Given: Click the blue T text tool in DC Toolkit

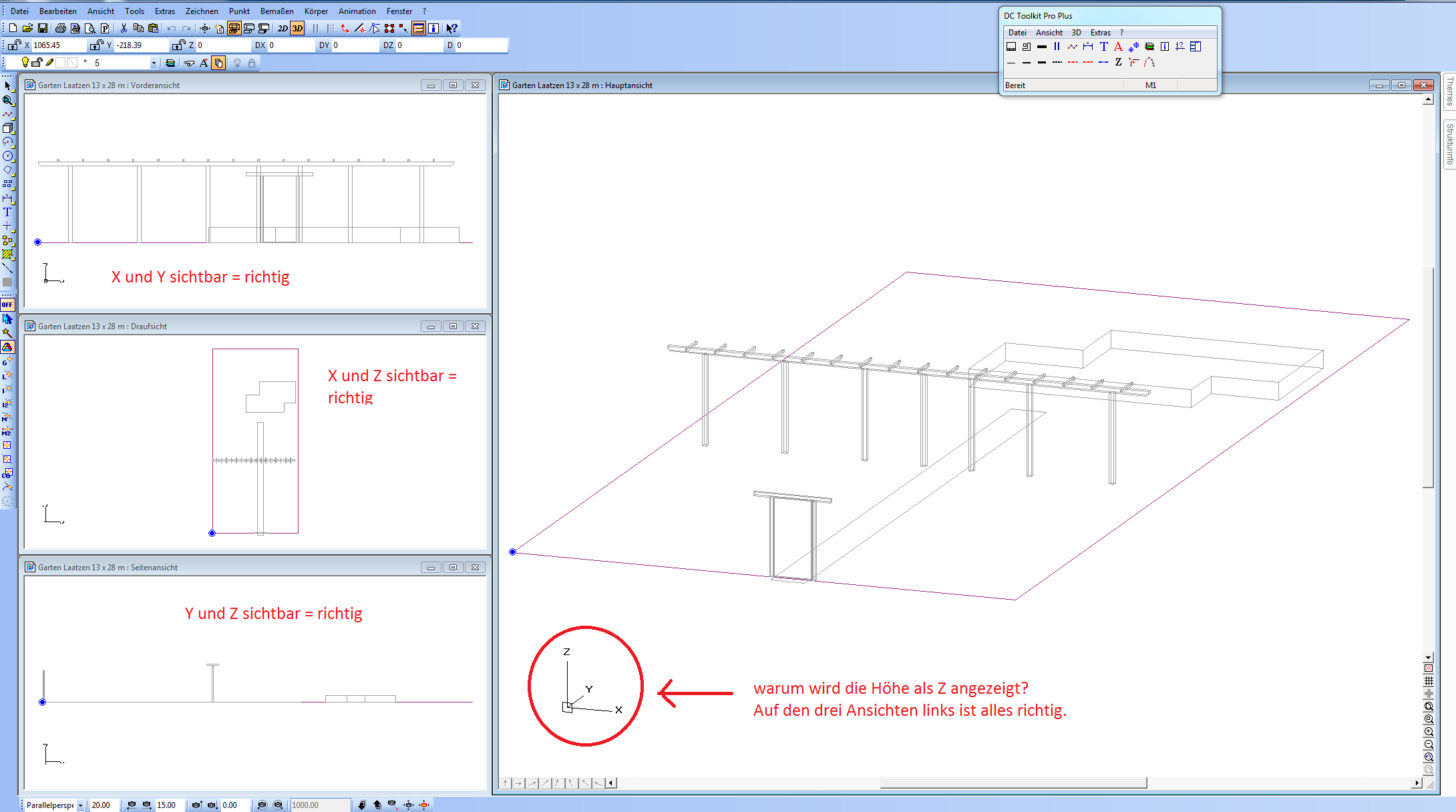Looking at the screenshot, I should pos(1103,47).
